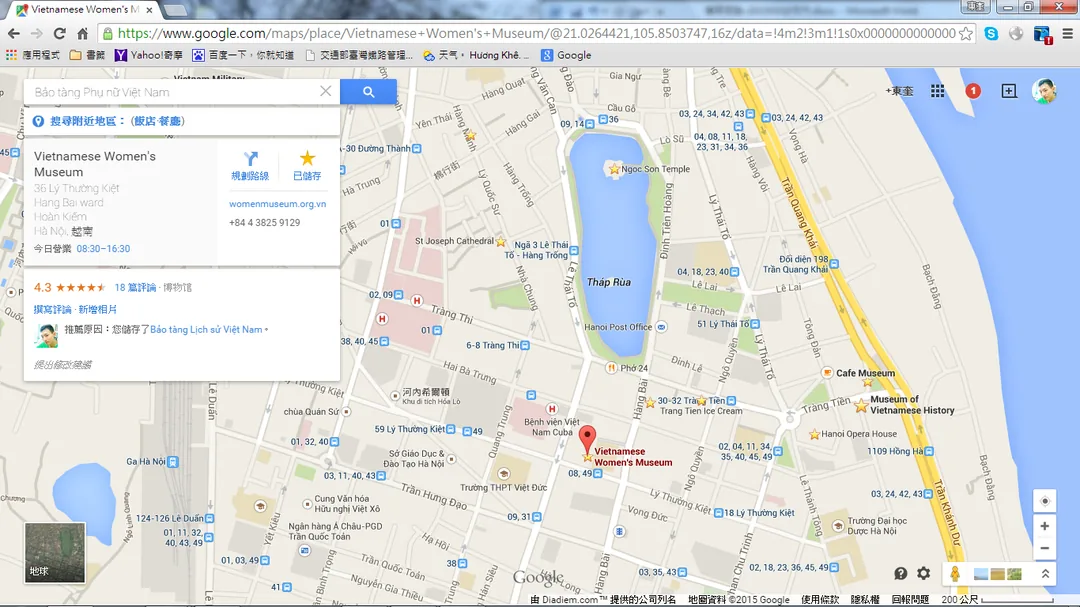Click the report a problem link in footer
This screenshot has height=607, width=1080.
[911, 600]
